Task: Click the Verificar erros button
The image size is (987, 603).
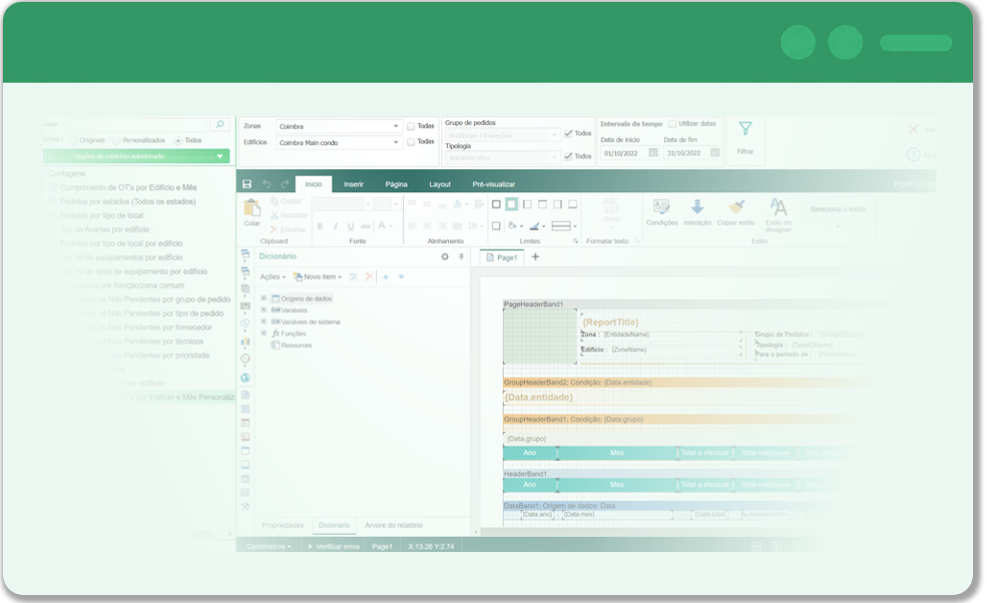Action: pos(334,547)
